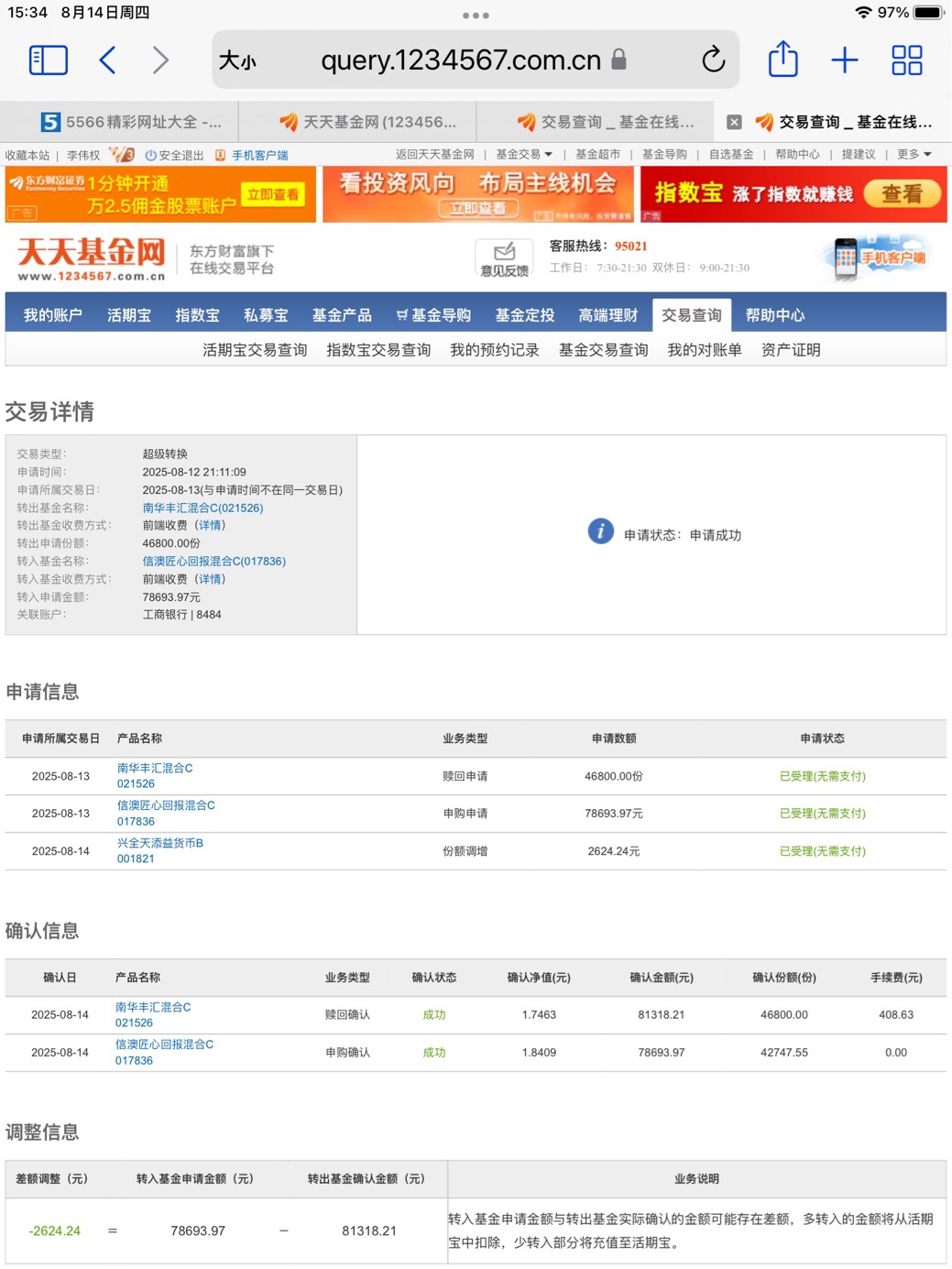Screen dimensions: 952x1269
Task: Click 指数宝 查看 banner button
Action: [903, 194]
